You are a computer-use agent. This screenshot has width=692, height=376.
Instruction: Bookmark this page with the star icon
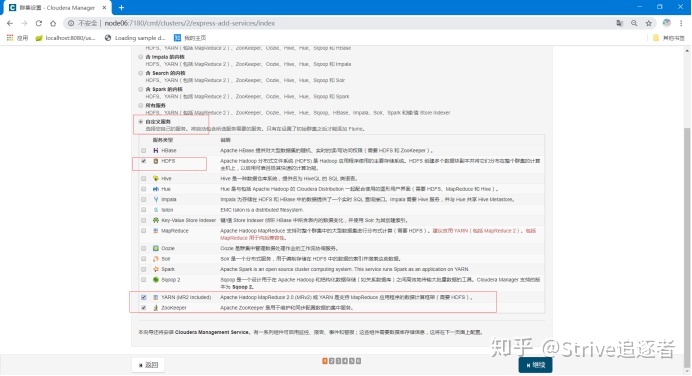pyautogui.click(x=649, y=23)
